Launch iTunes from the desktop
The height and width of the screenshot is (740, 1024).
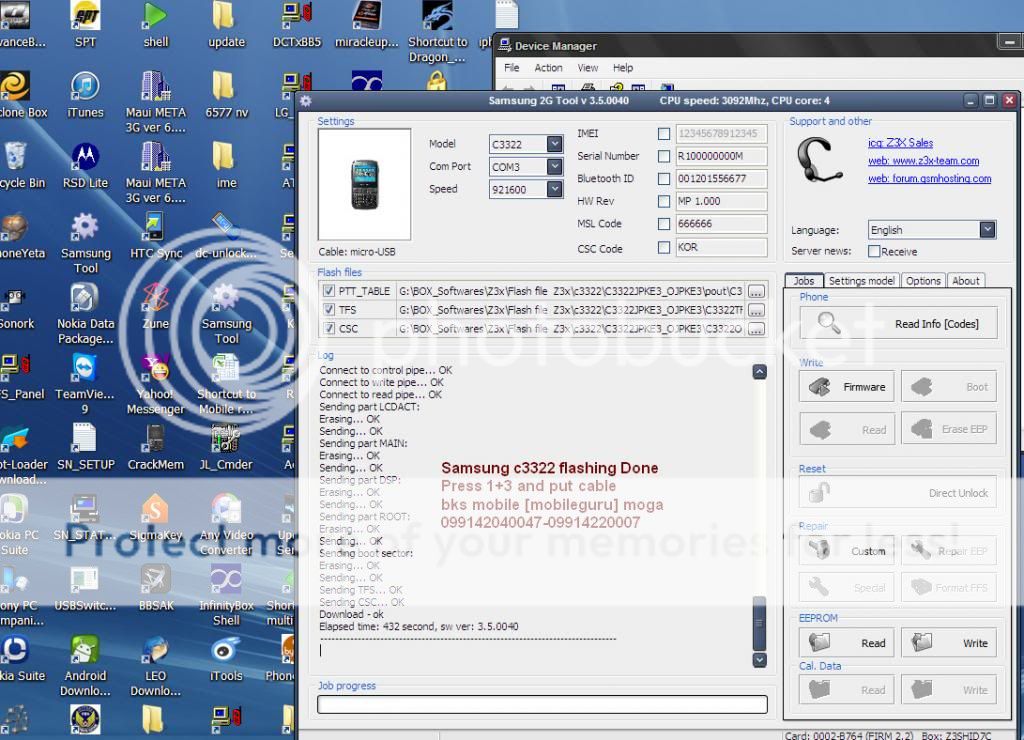85,95
